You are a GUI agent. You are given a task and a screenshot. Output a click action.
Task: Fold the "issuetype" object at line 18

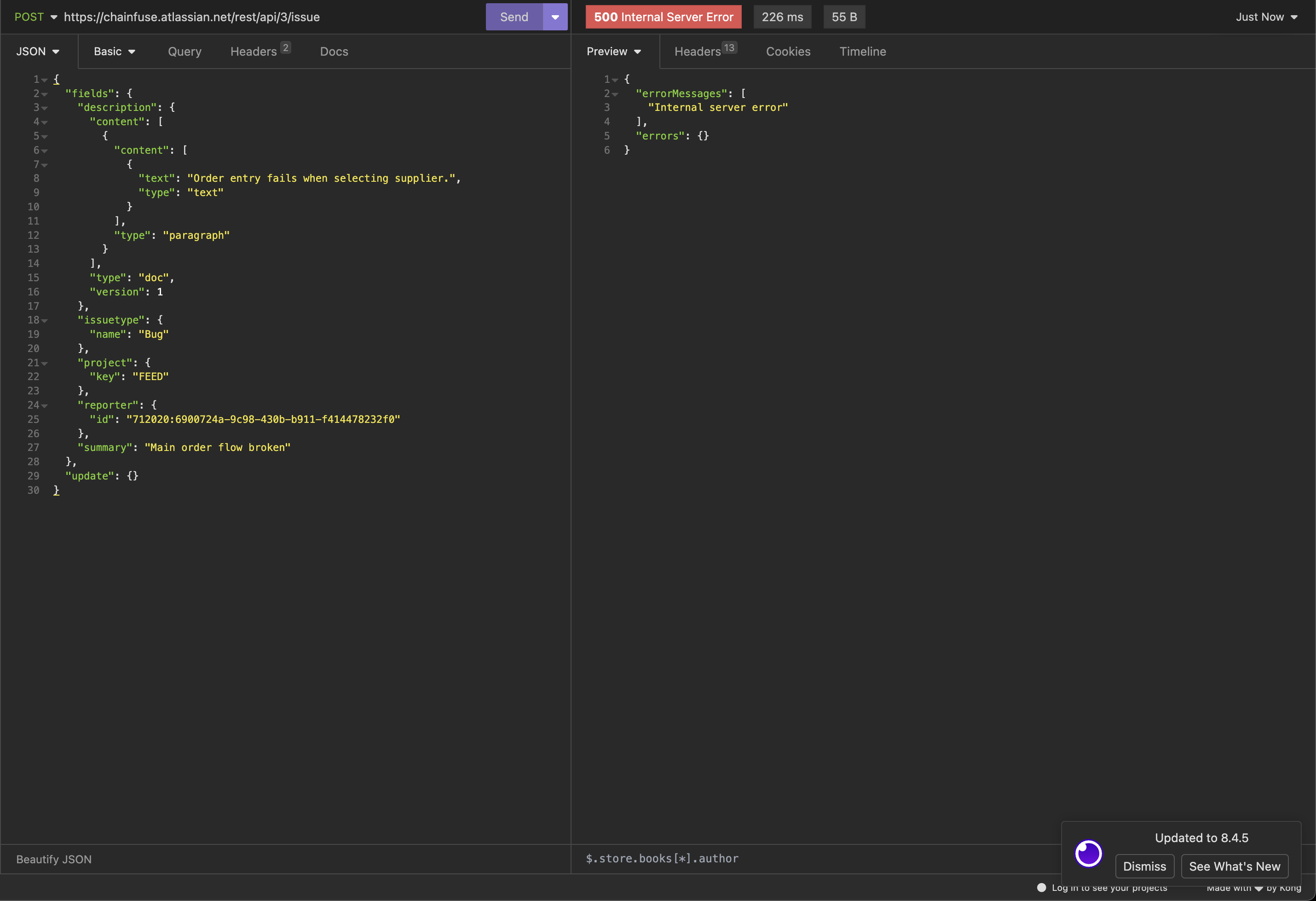click(45, 321)
